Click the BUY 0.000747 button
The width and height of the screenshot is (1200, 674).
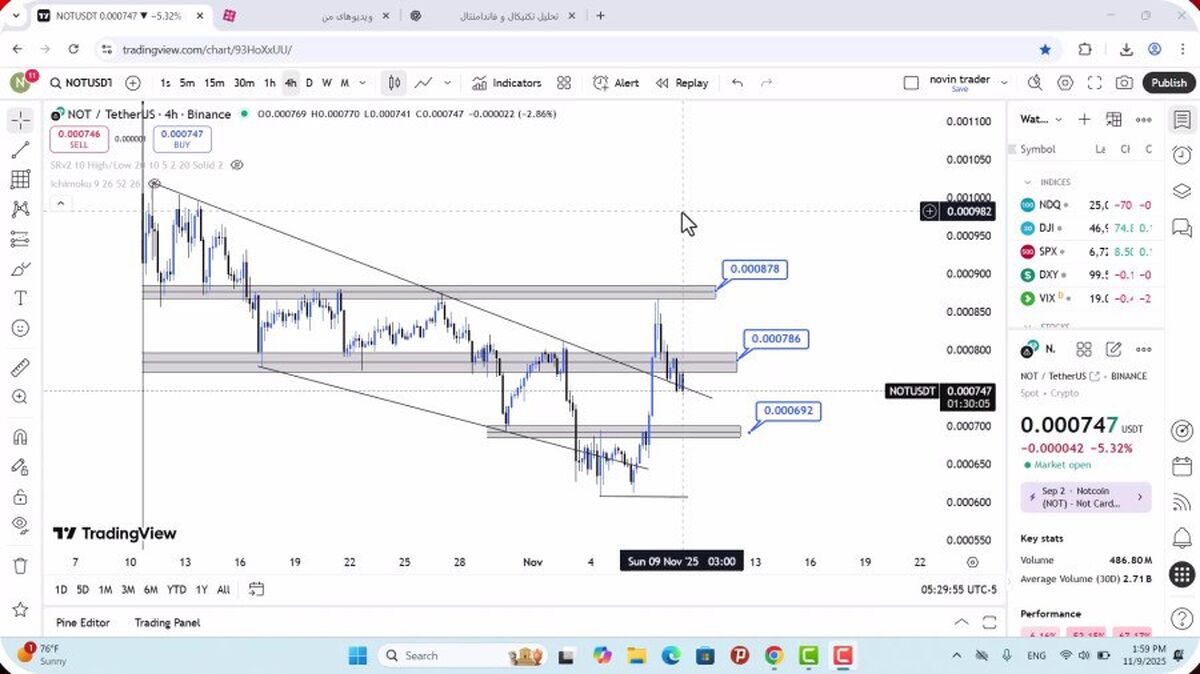tap(182, 139)
